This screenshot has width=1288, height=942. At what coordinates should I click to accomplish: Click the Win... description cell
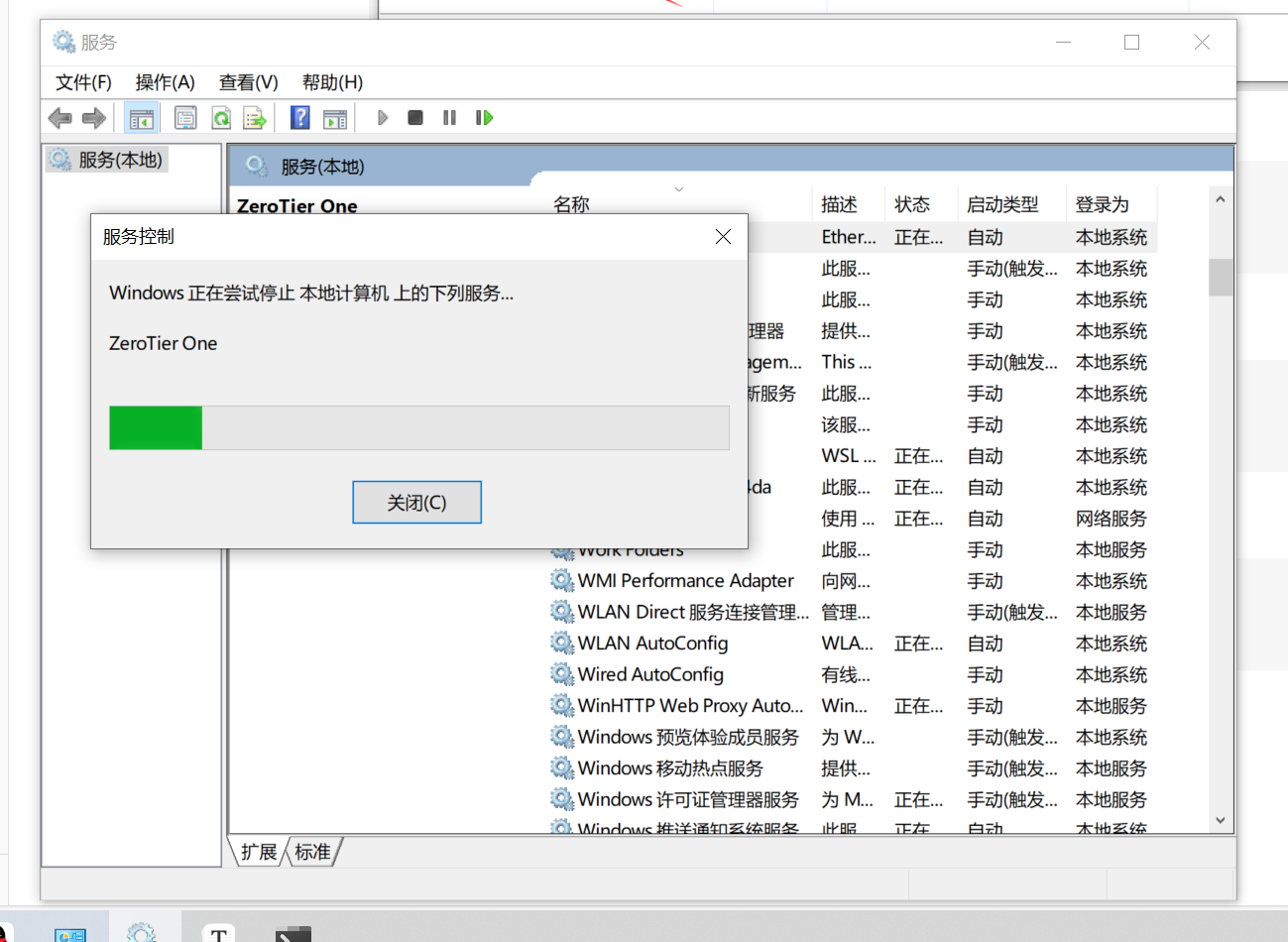tap(845, 706)
